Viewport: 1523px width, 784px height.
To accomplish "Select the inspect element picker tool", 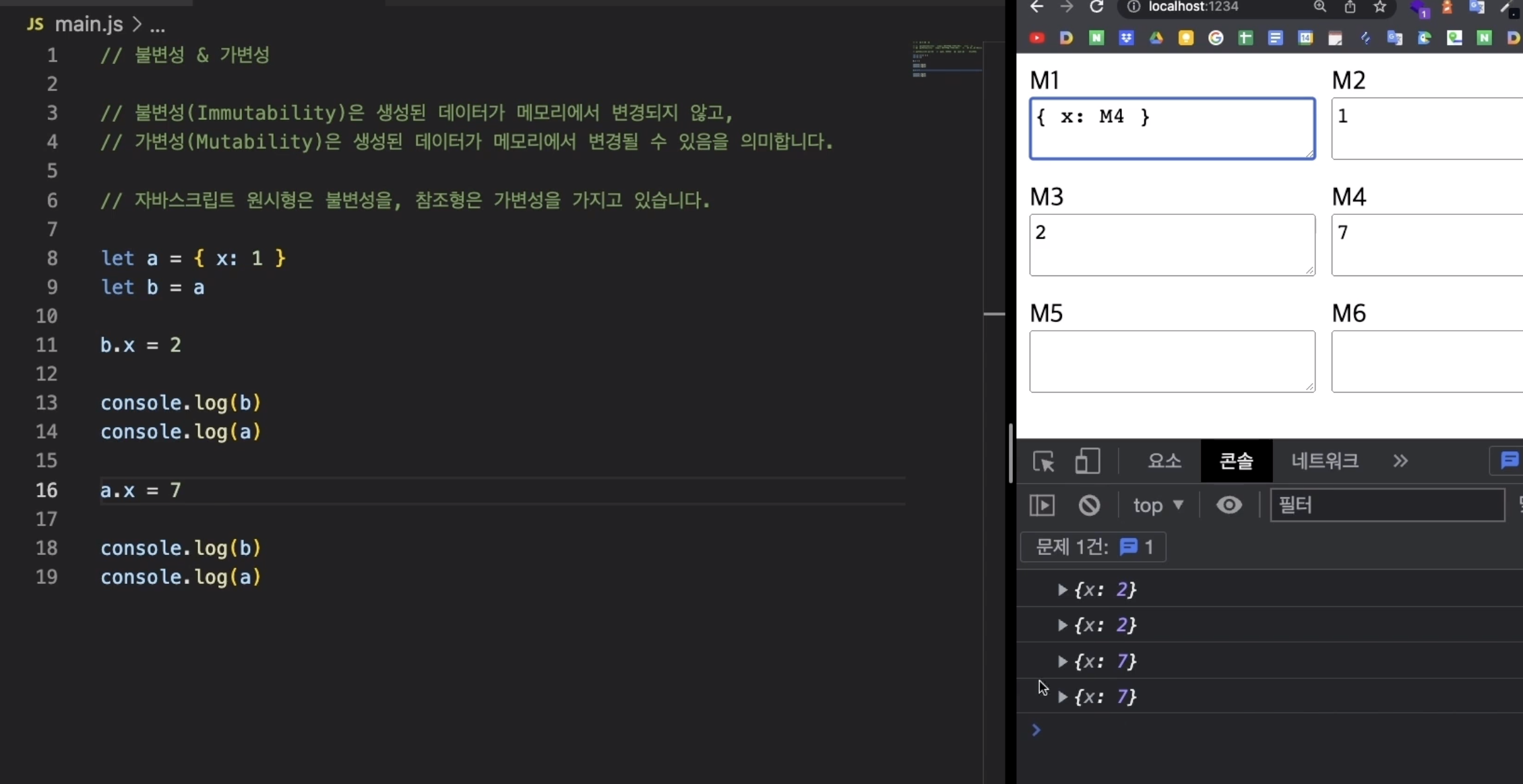I will 1043,461.
